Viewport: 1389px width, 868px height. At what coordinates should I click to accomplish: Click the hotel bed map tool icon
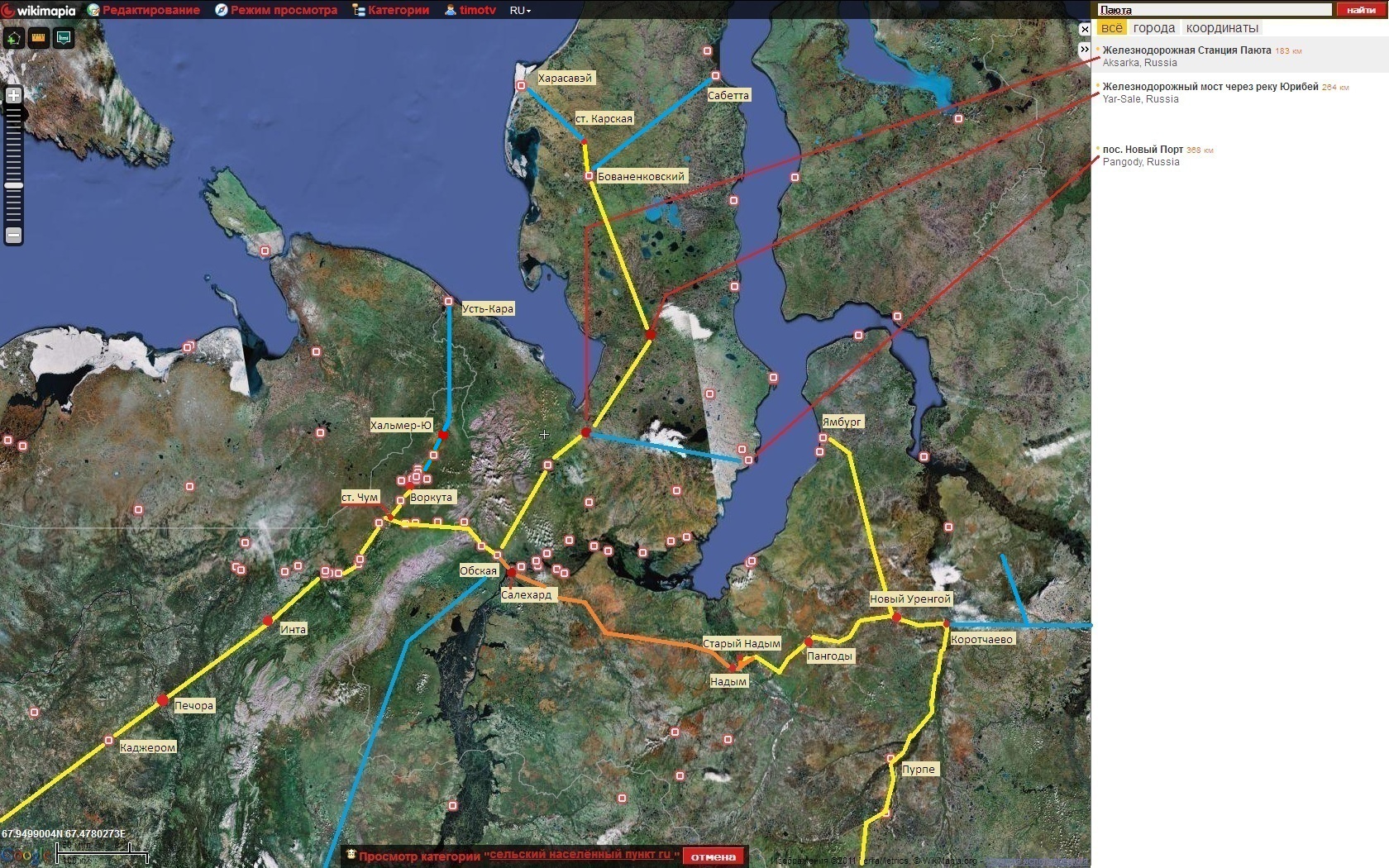tap(64, 38)
